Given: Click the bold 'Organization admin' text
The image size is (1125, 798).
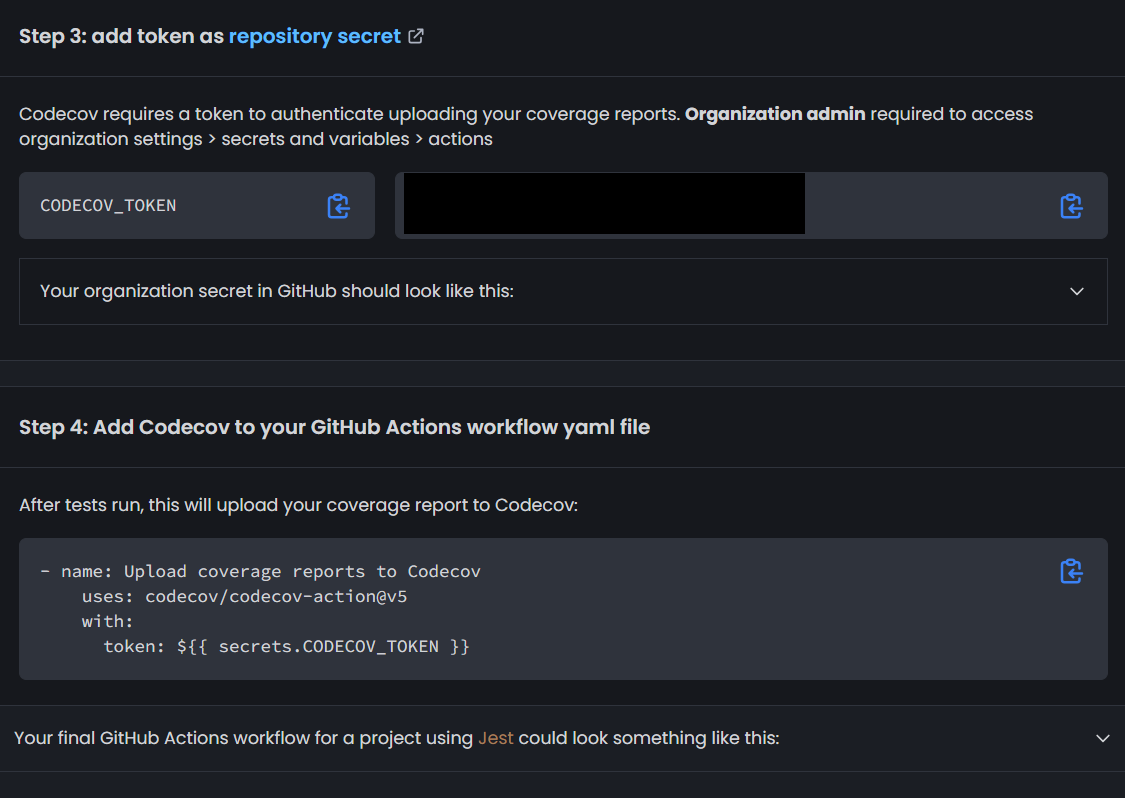Looking at the screenshot, I should pyautogui.click(x=775, y=114).
